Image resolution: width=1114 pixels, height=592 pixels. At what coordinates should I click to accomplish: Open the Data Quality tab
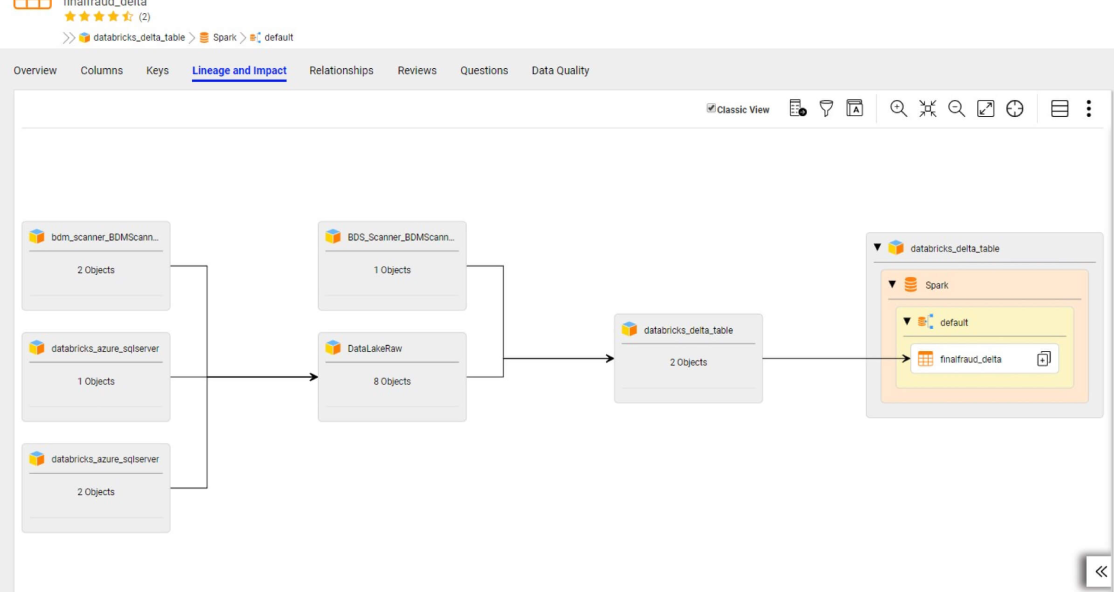coord(560,71)
